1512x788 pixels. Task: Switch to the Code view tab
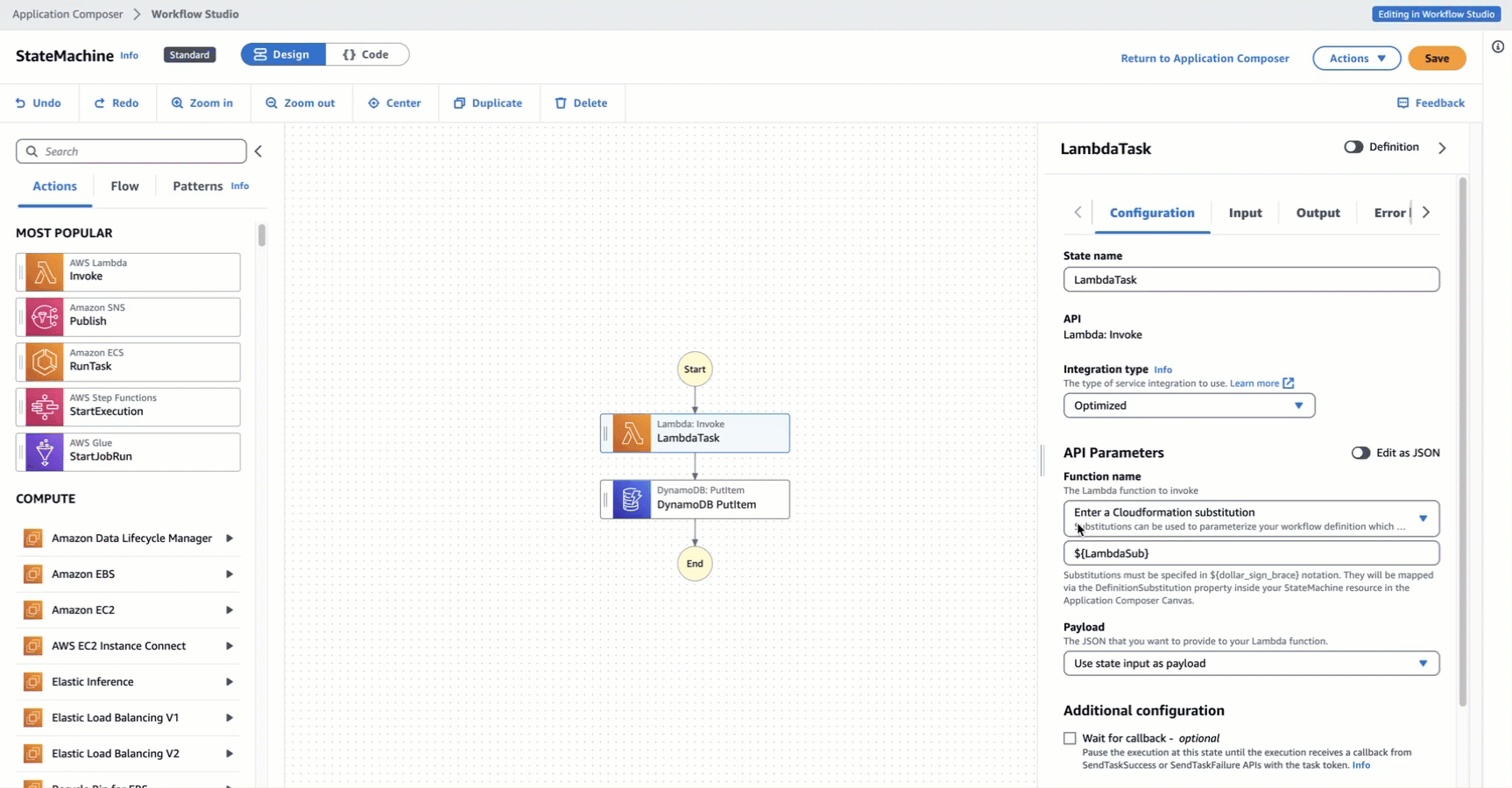[x=367, y=53]
